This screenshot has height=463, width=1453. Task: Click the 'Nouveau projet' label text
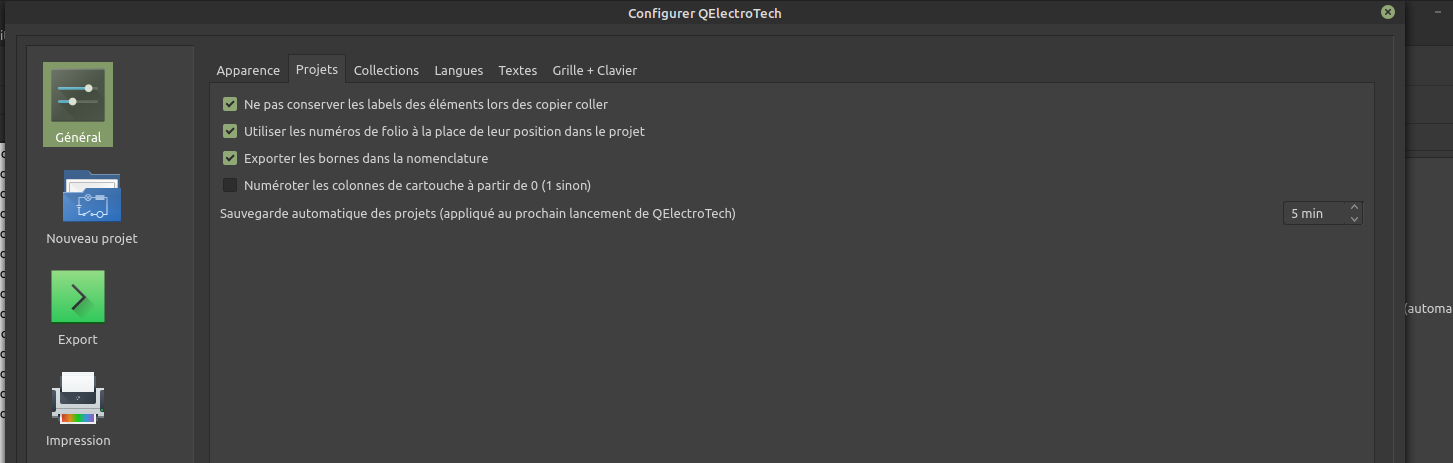(x=91, y=239)
